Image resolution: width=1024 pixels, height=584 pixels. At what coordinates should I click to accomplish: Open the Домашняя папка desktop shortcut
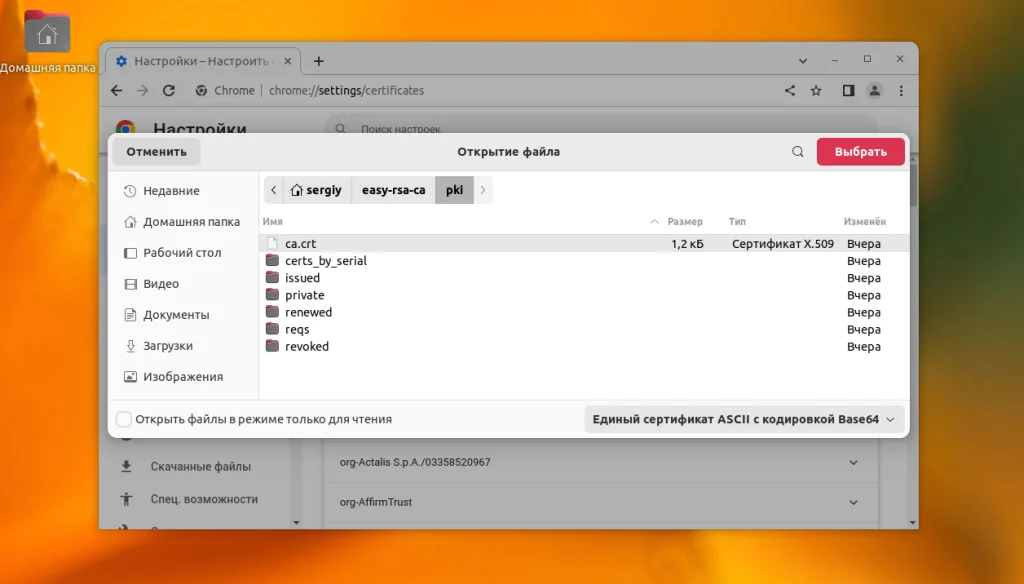[x=47, y=35]
